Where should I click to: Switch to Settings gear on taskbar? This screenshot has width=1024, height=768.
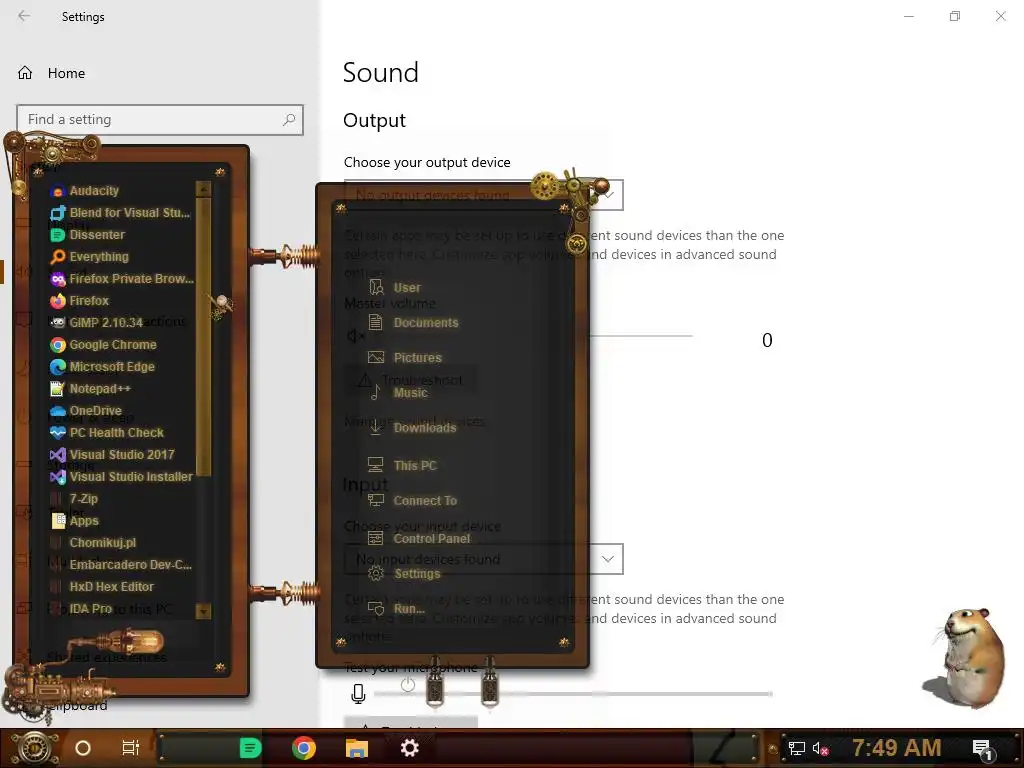(x=409, y=748)
